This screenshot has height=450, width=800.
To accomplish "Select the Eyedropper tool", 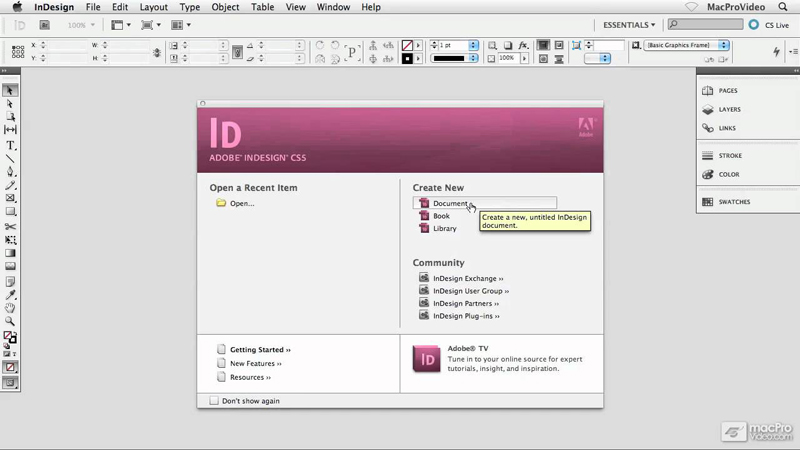I will 10,295.
